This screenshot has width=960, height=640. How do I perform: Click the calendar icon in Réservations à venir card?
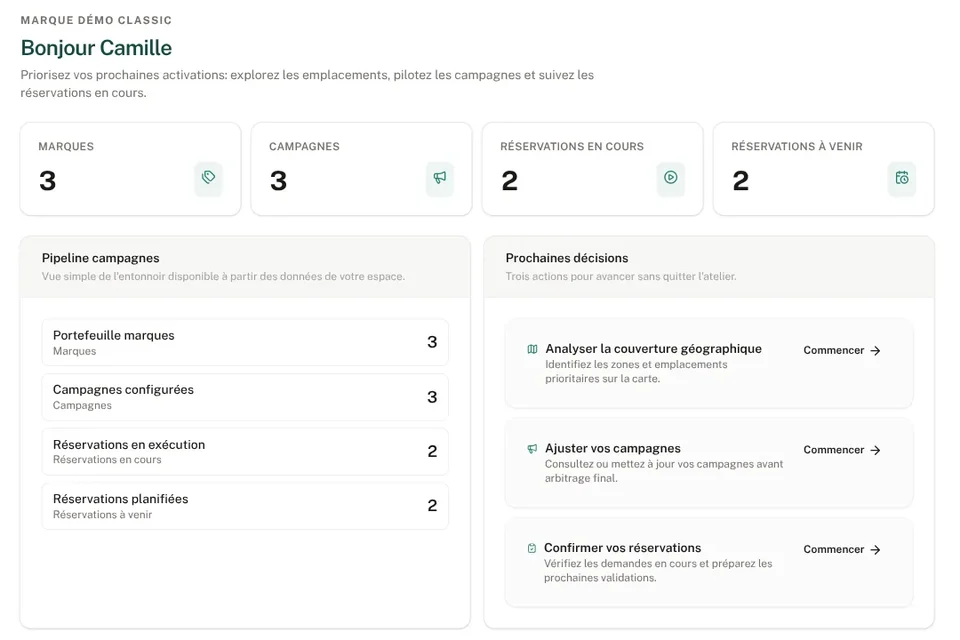(902, 178)
